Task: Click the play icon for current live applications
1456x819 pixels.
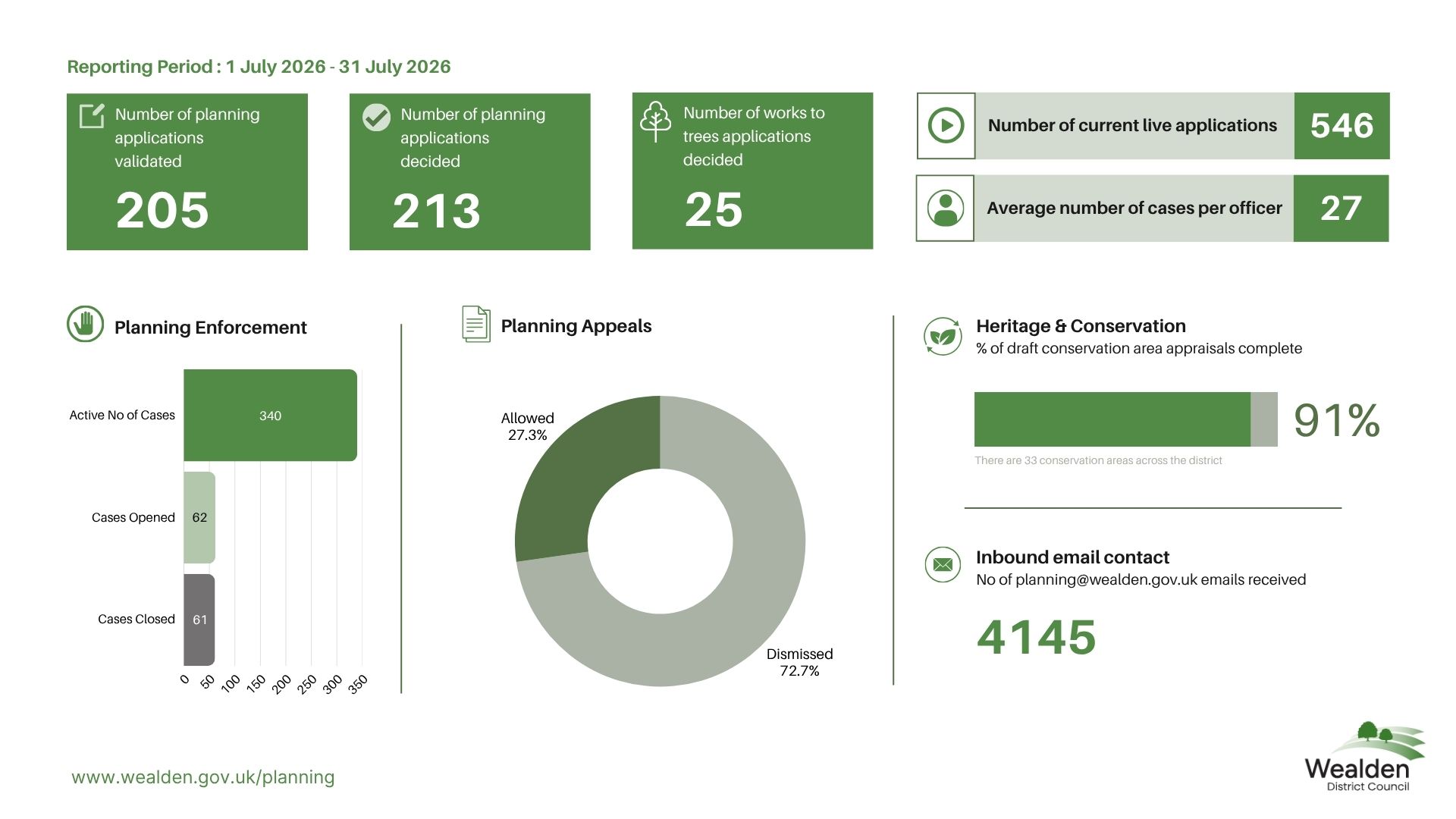Action: click(x=946, y=126)
